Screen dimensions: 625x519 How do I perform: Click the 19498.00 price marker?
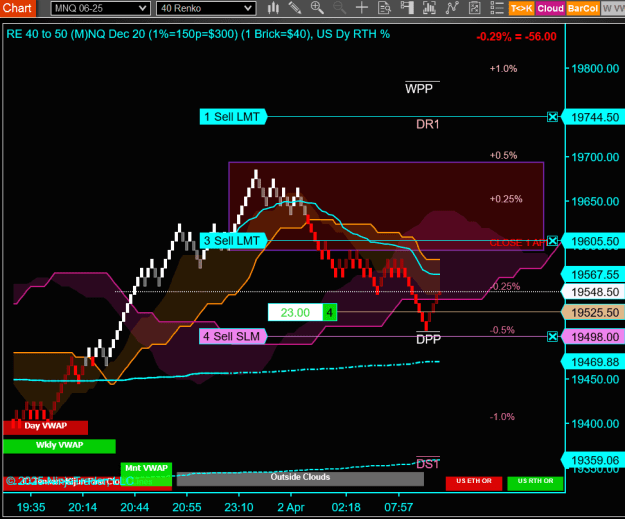594,337
